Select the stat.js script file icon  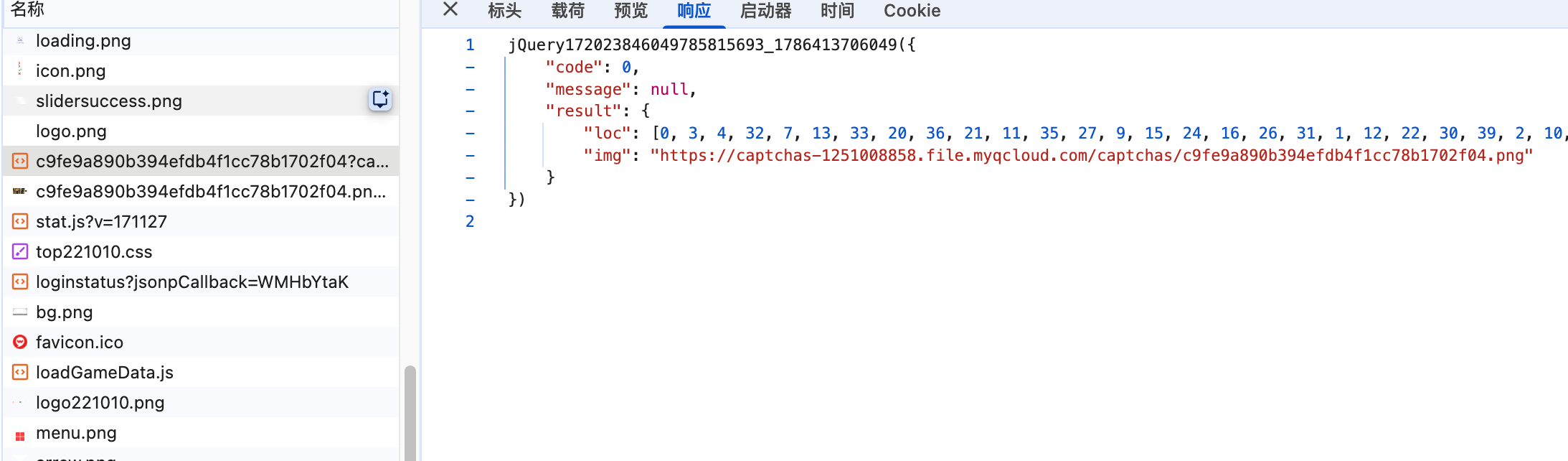(20, 221)
